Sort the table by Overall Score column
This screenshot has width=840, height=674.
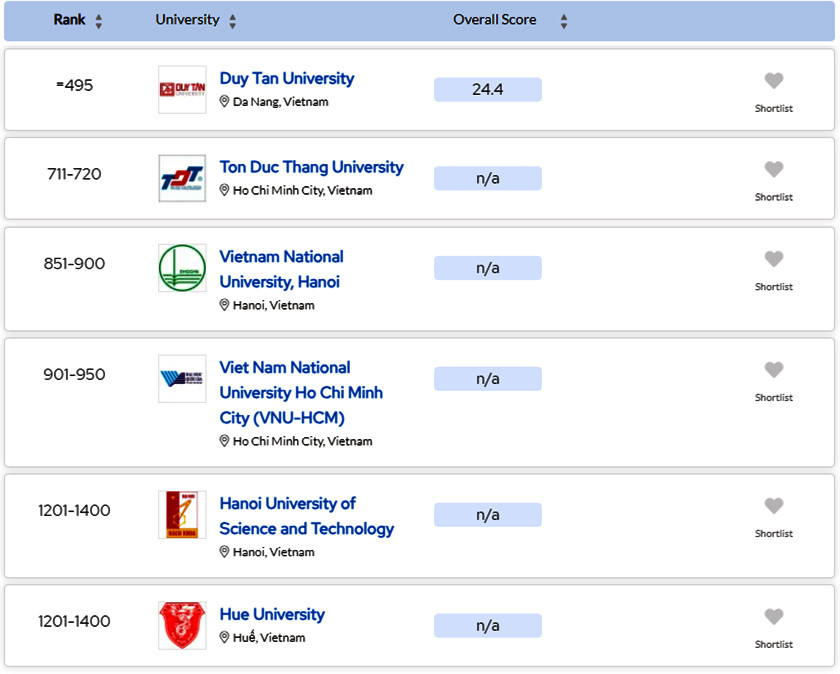563,19
